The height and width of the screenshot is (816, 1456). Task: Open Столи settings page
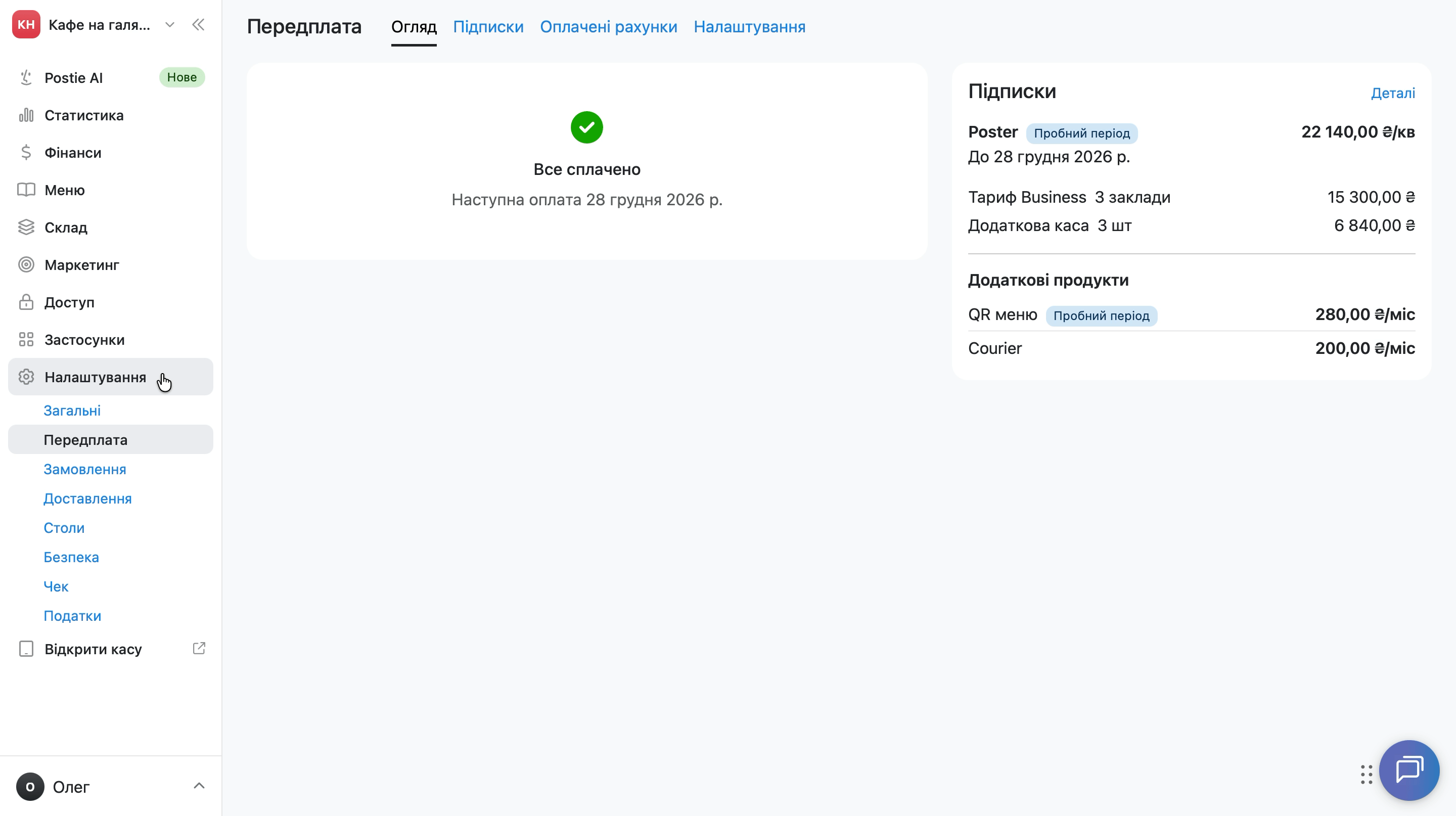click(x=64, y=528)
